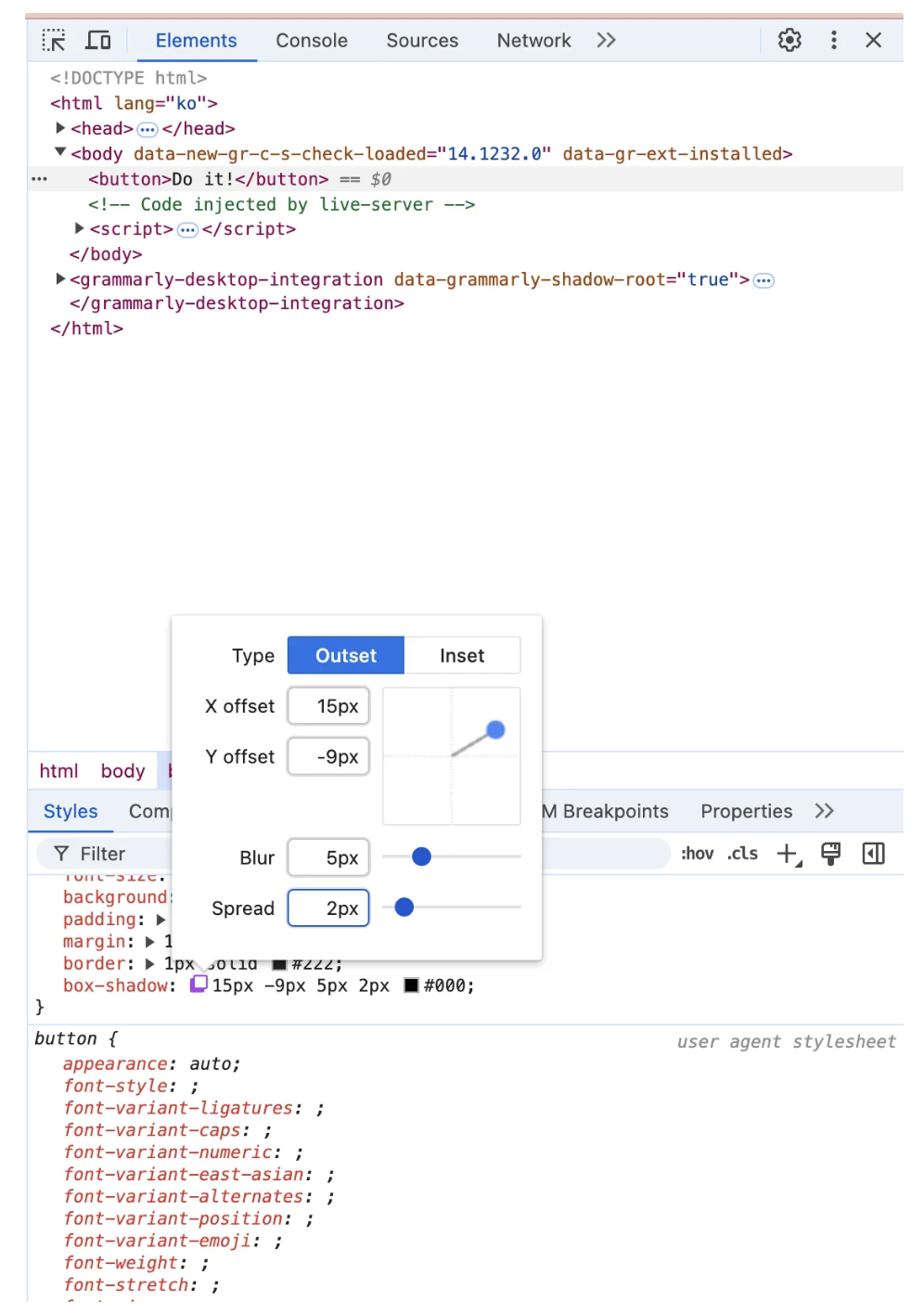Click the .cls class toggle button

pos(742,854)
